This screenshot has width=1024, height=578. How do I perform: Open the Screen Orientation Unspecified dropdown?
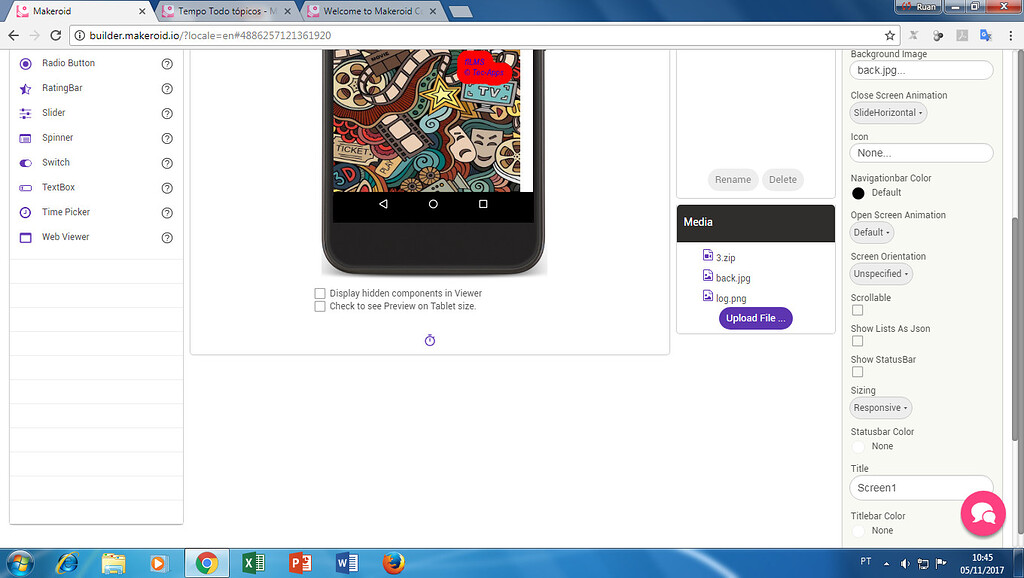[x=881, y=274]
